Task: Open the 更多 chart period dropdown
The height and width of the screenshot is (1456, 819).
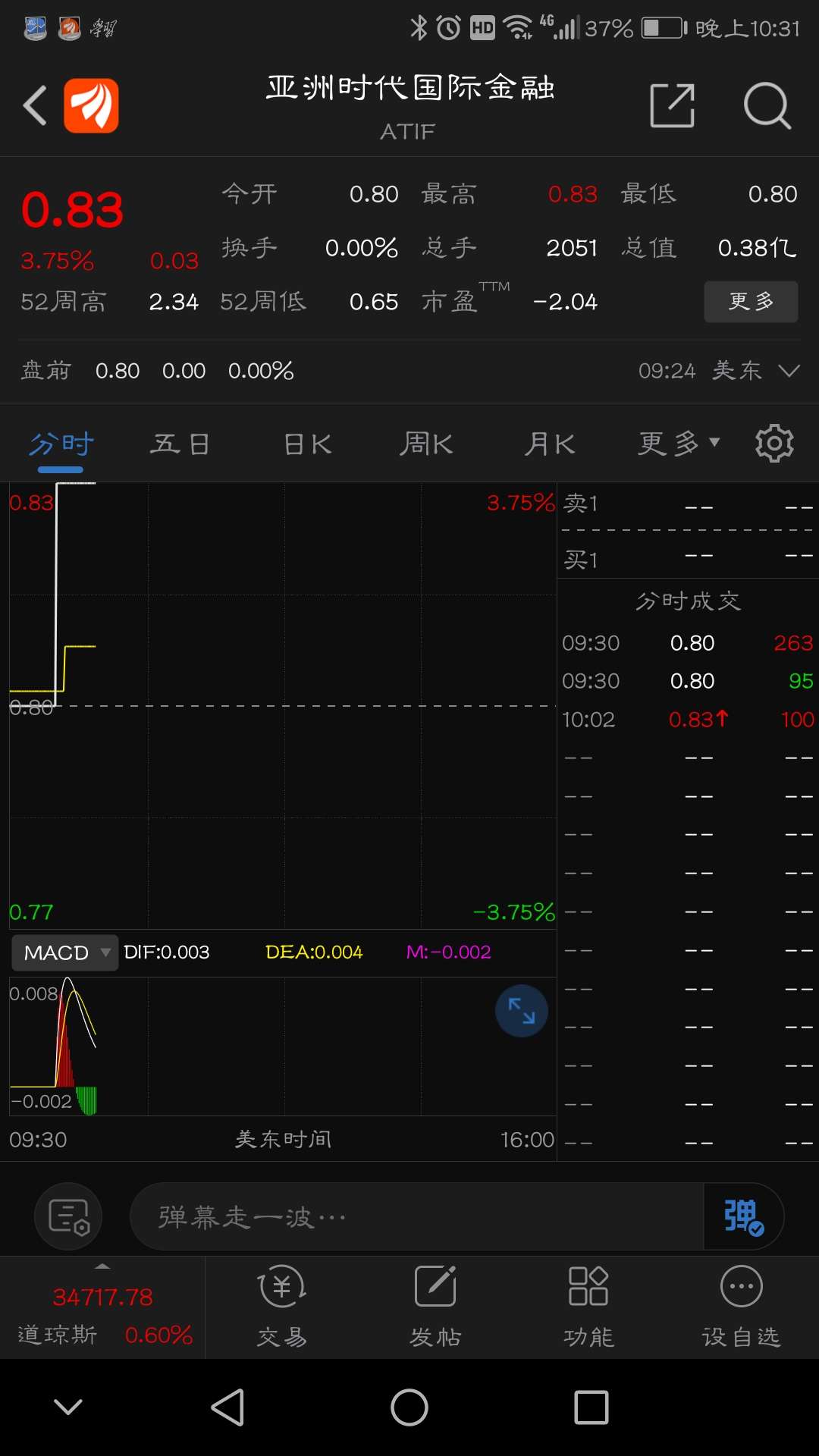Action: [x=679, y=444]
